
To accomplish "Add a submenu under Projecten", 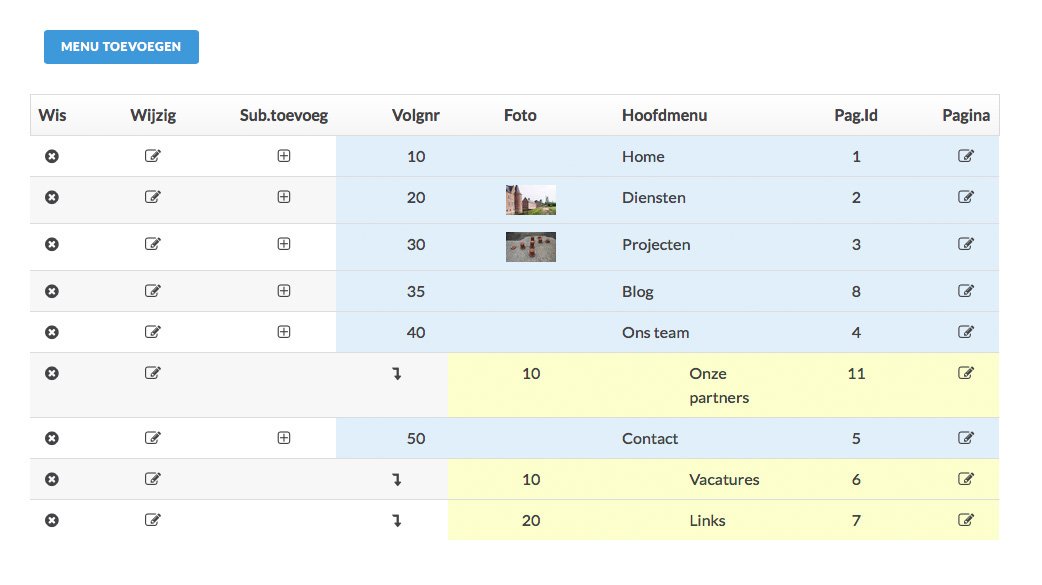I will (284, 244).
